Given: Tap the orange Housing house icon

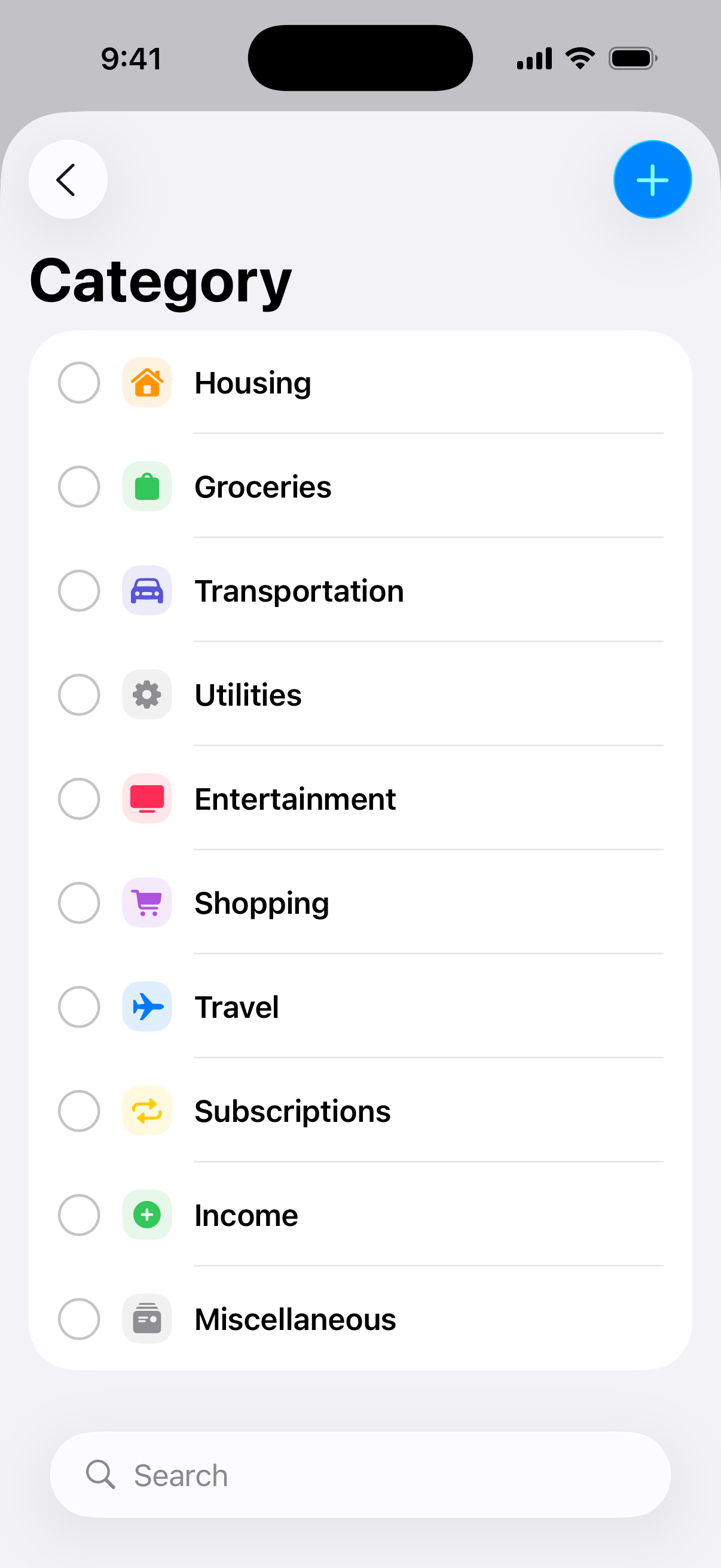Looking at the screenshot, I should pos(146,382).
